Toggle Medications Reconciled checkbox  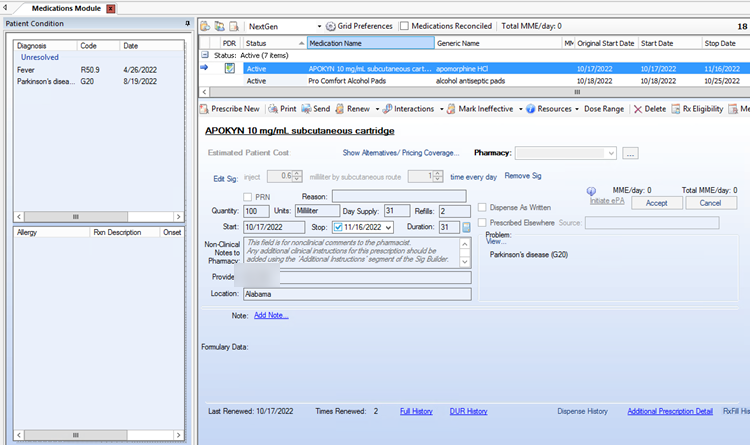(404, 26)
